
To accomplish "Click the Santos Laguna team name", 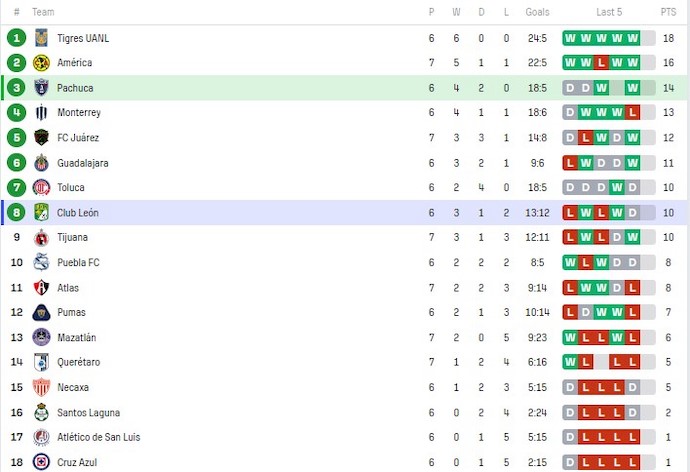I will tap(88, 413).
